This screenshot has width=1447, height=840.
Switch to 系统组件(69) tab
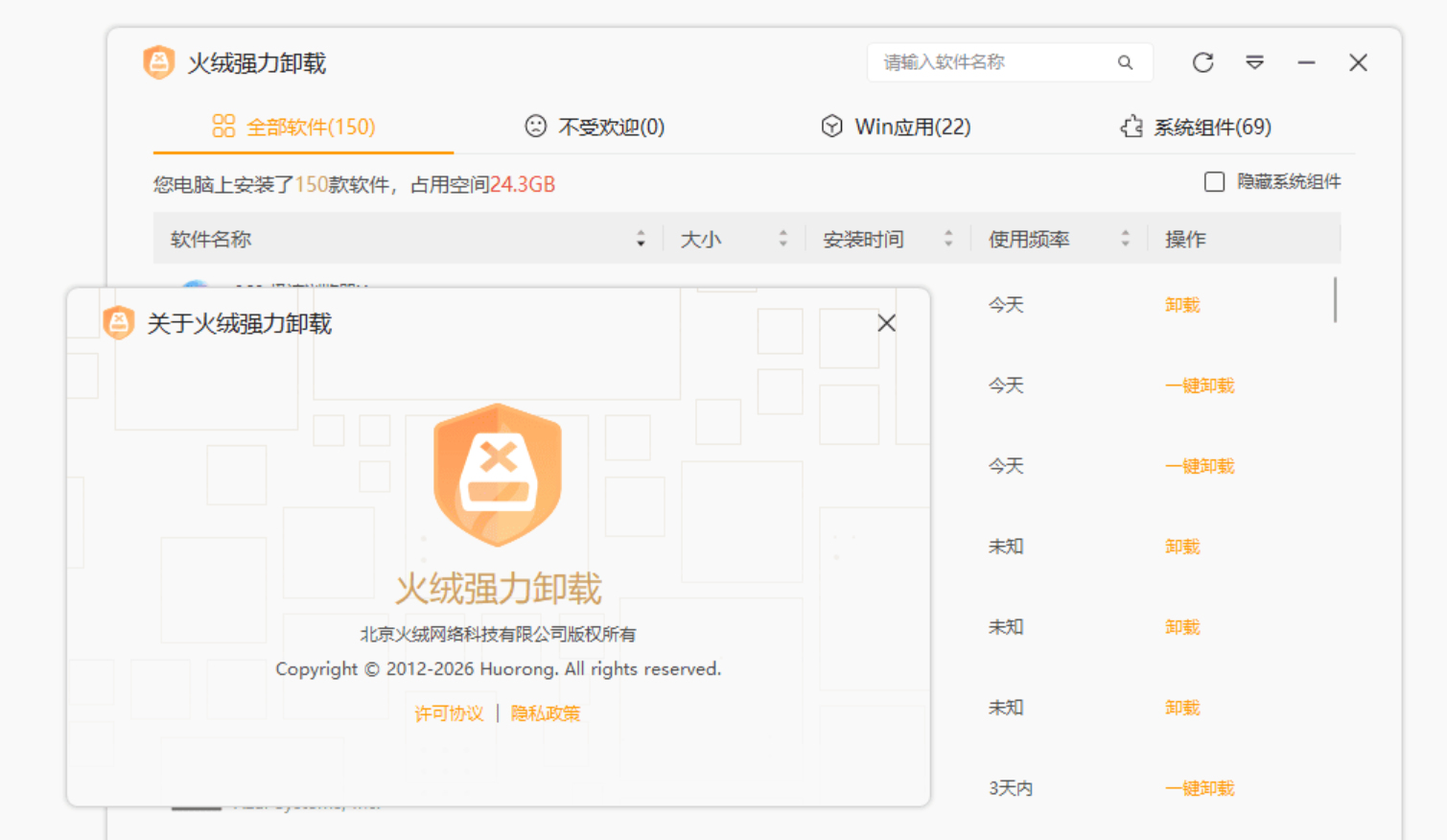click(x=1196, y=127)
